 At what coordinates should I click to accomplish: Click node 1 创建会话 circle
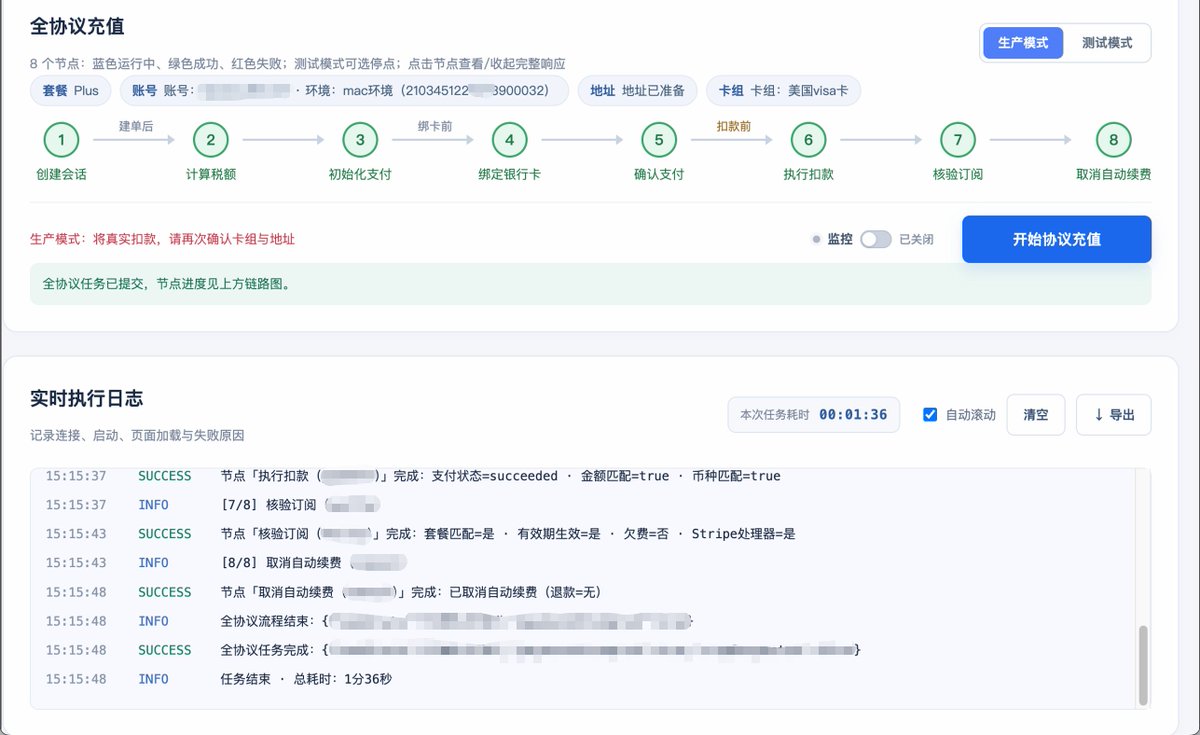(x=61, y=141)
